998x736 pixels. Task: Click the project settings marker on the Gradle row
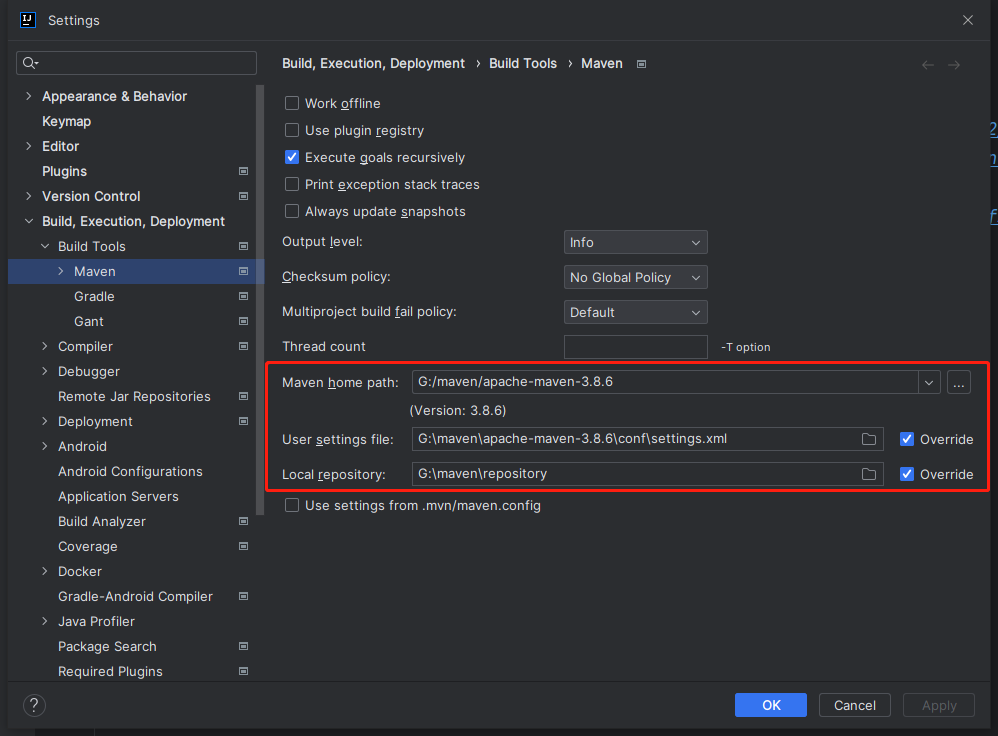[243, 296]
